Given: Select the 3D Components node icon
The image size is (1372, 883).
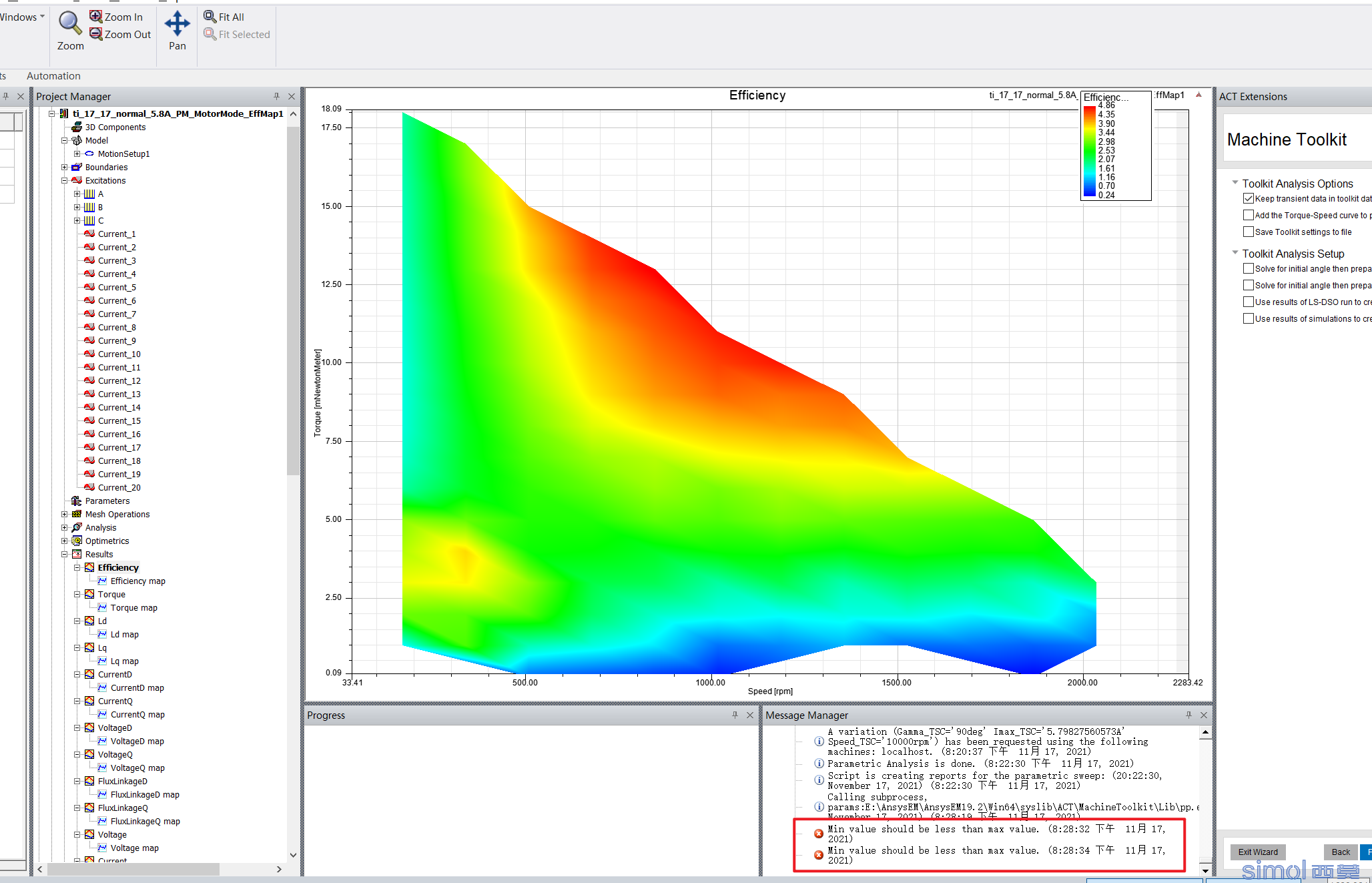Looking at the screenshot, I should 77,127.
